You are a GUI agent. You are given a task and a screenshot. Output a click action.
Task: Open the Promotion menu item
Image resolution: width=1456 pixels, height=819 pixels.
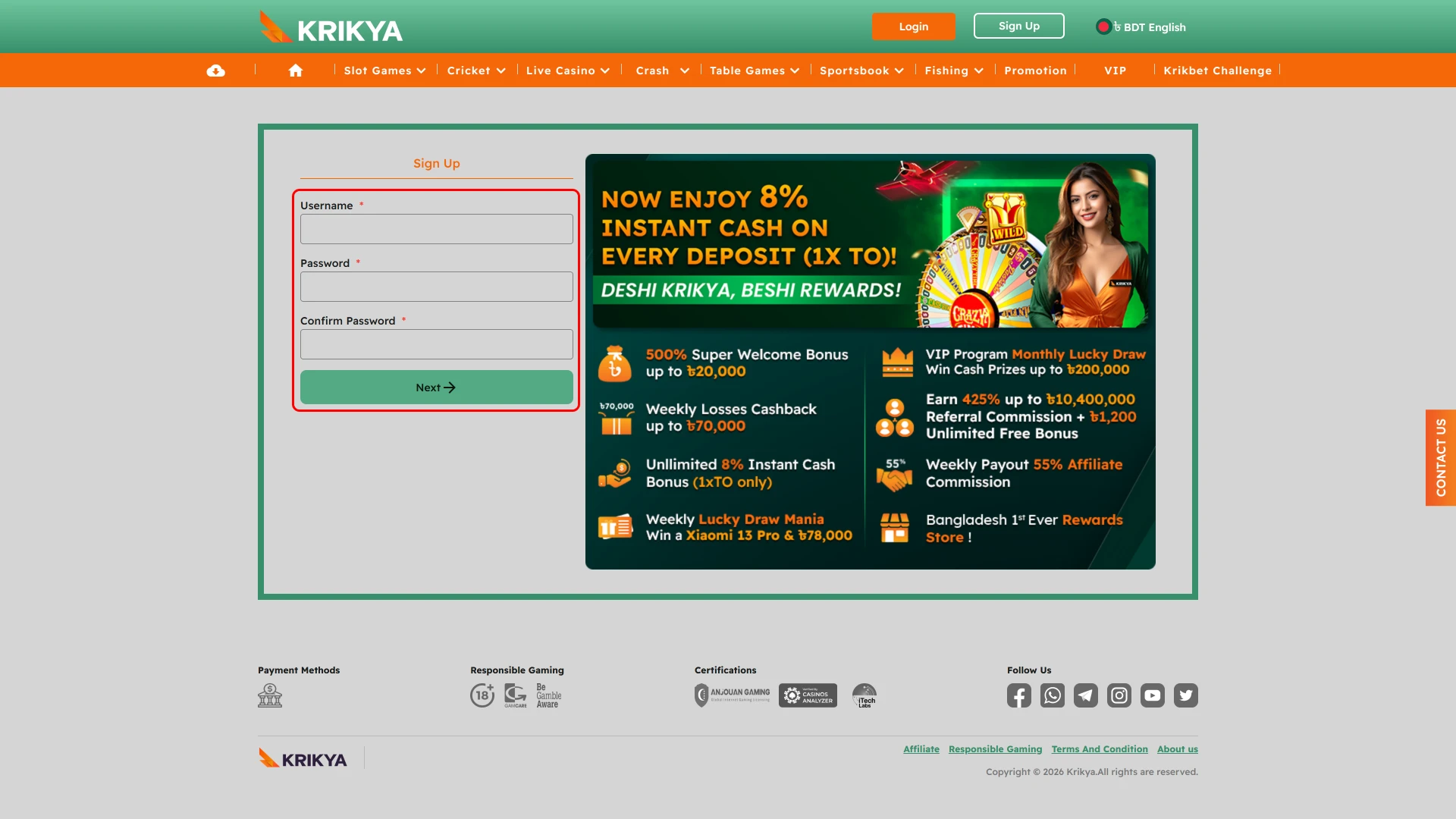click(1035, 71)
